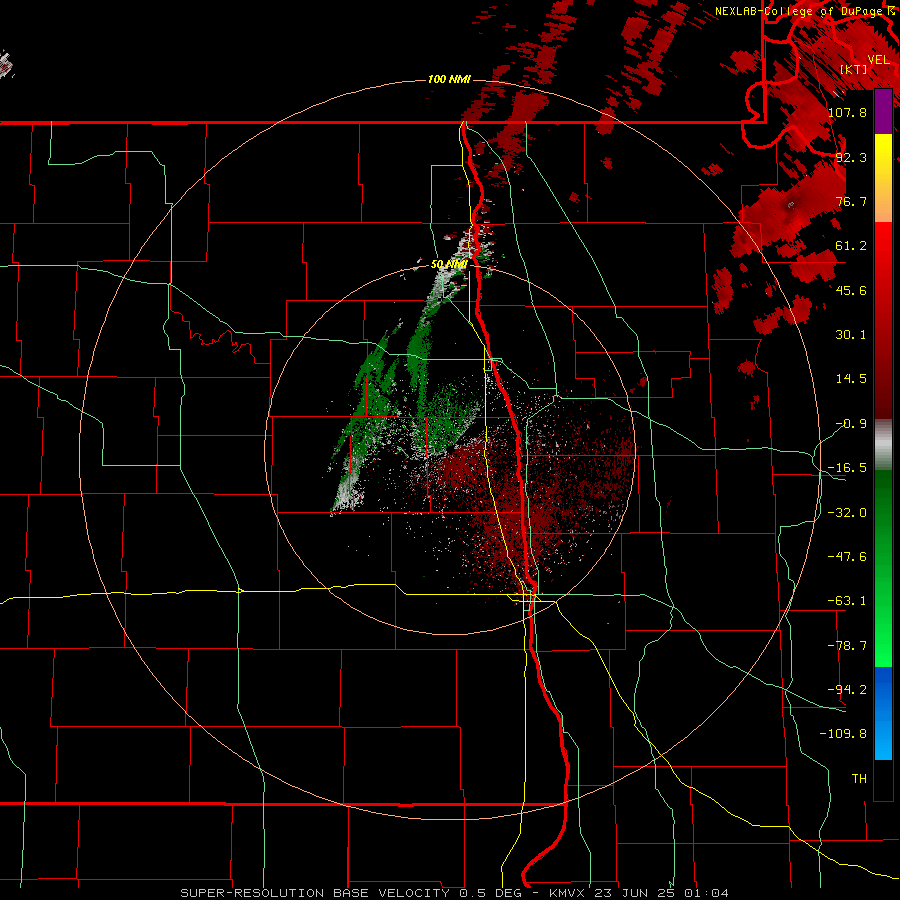
Task: Click the -78.7 scale value
Action: (x=848, y=646)
